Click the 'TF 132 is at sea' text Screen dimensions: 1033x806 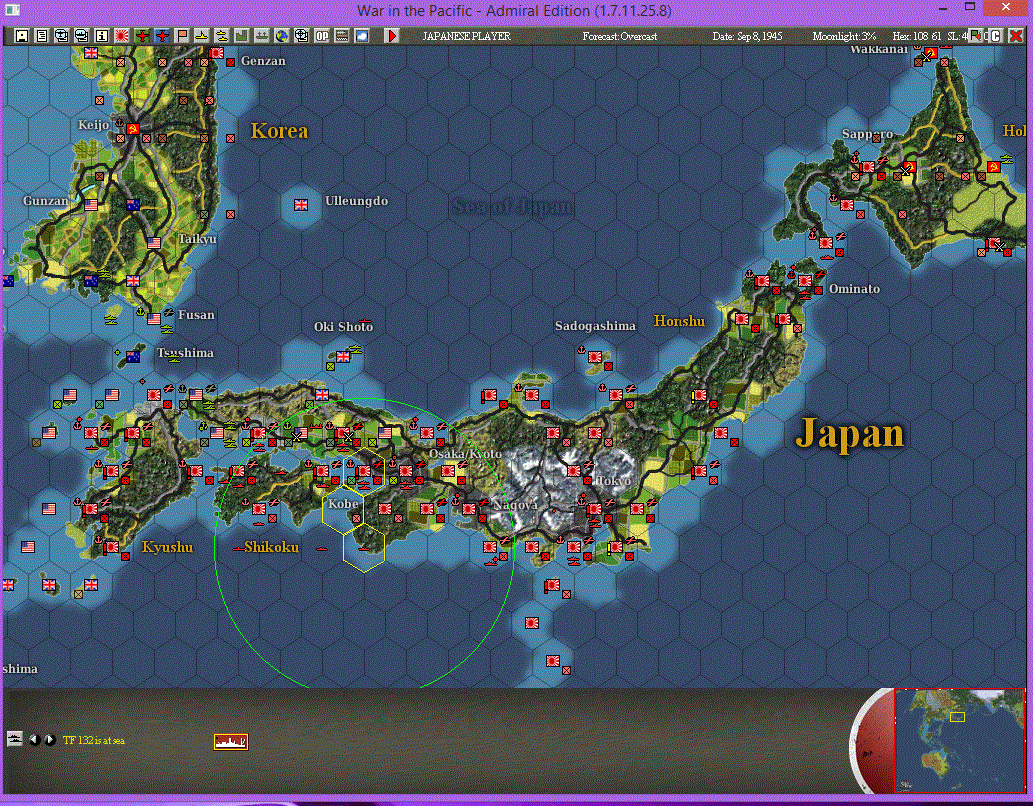pos(94,740)
